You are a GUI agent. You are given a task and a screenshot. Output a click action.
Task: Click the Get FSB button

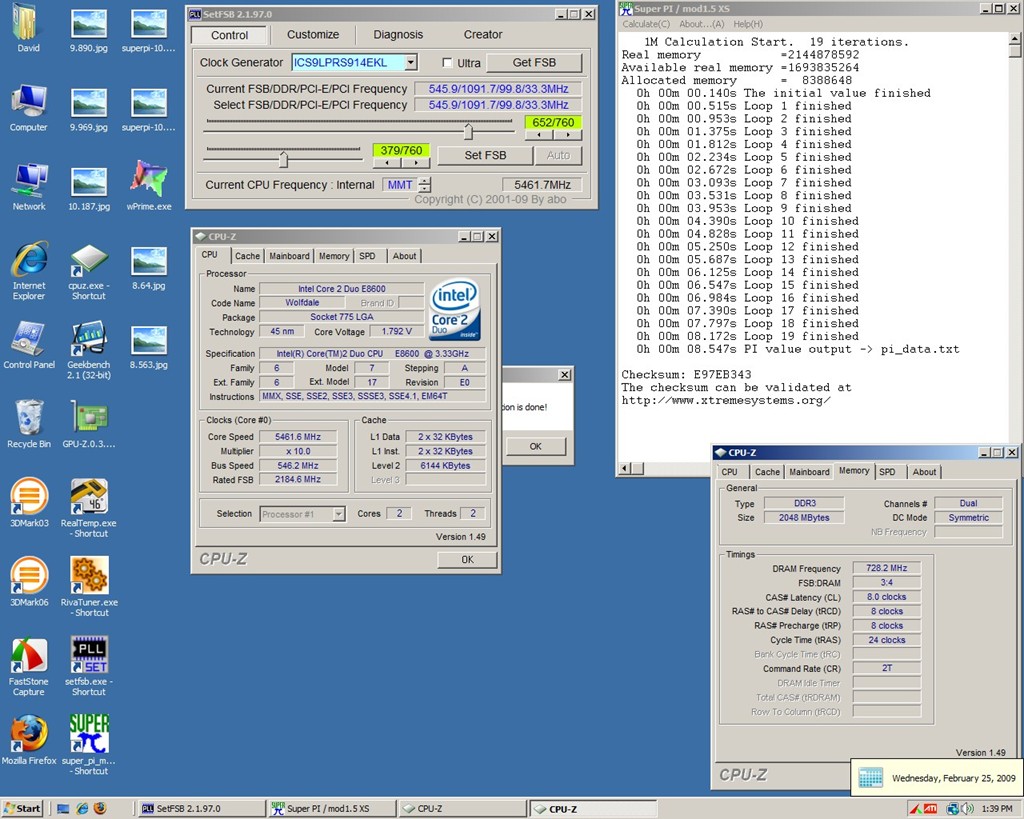534,63
